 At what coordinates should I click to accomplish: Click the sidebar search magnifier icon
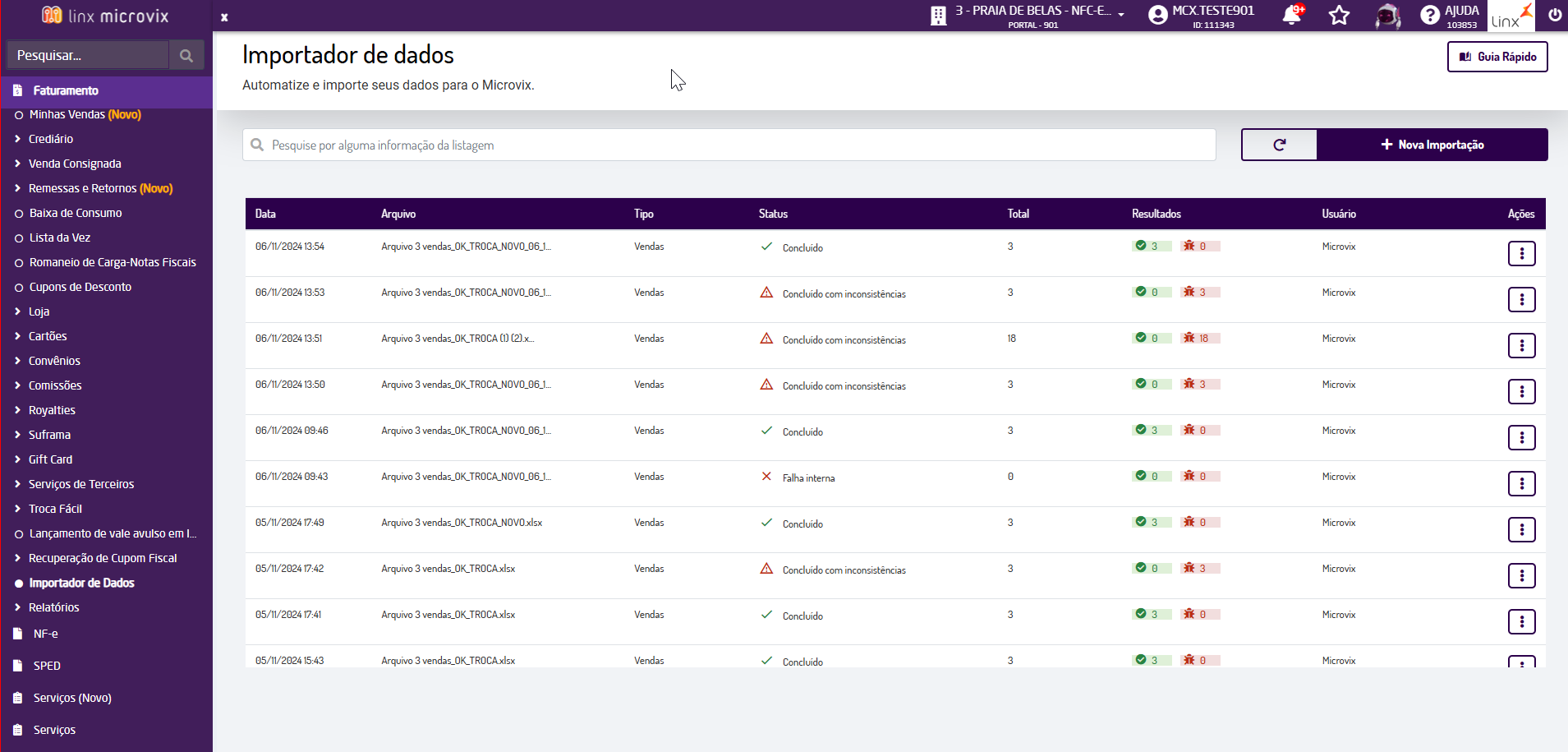pos(186,56)
